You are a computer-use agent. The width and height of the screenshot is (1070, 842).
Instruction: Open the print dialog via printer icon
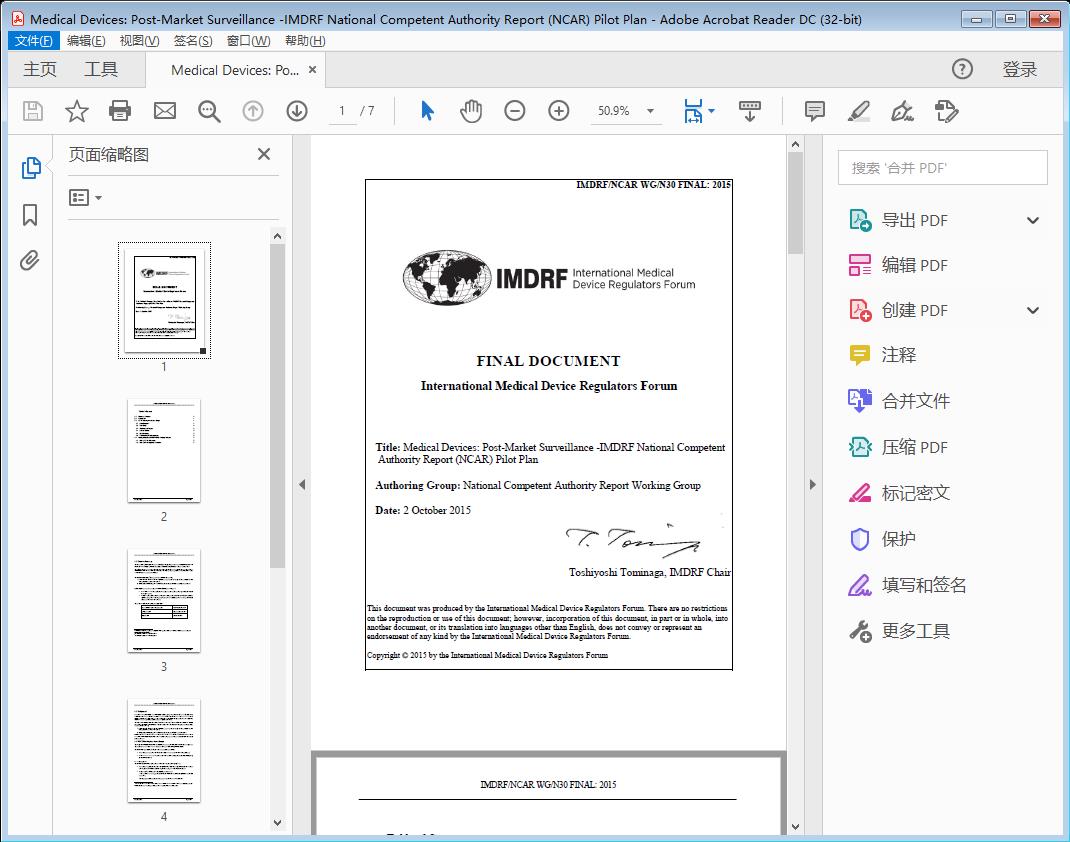click(120, 111)
